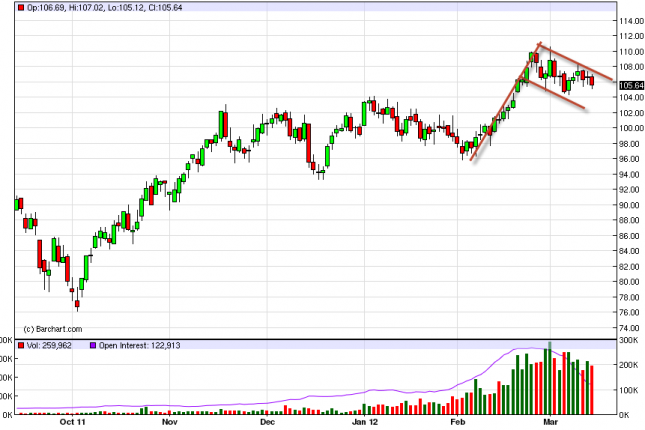Click the final red candle beside 105.64 tag
The image size is (645, 430).
point(592,81)
